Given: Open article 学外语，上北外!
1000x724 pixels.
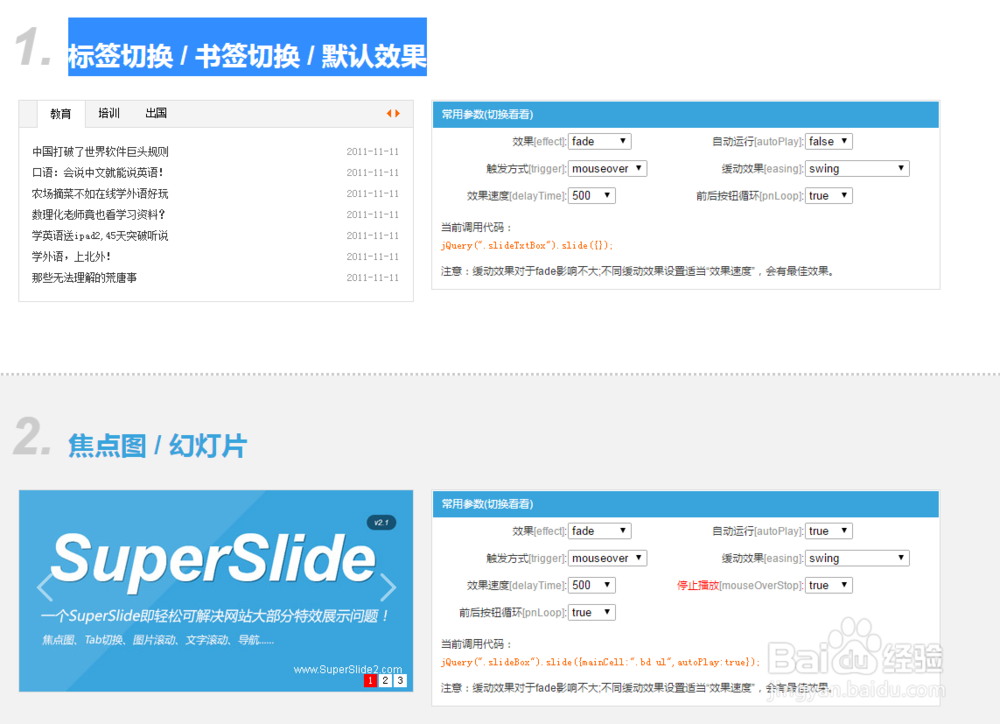Looking at the screenshot, I should (71, 256).
